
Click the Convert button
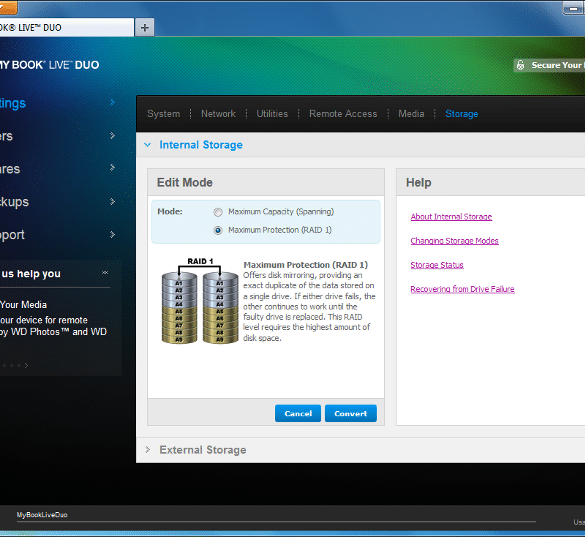point(351,413)
